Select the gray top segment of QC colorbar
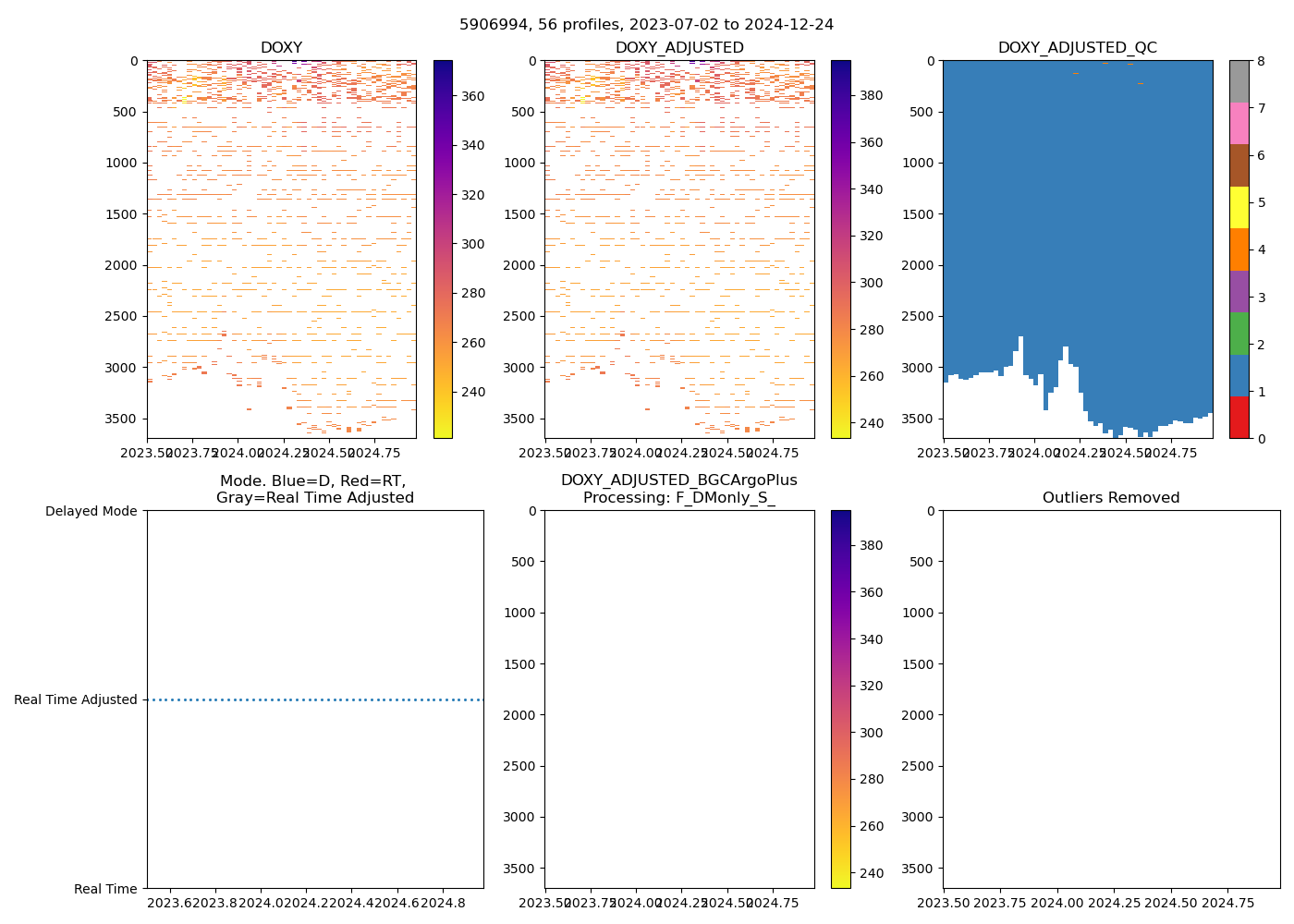 tap(1239, 81)
